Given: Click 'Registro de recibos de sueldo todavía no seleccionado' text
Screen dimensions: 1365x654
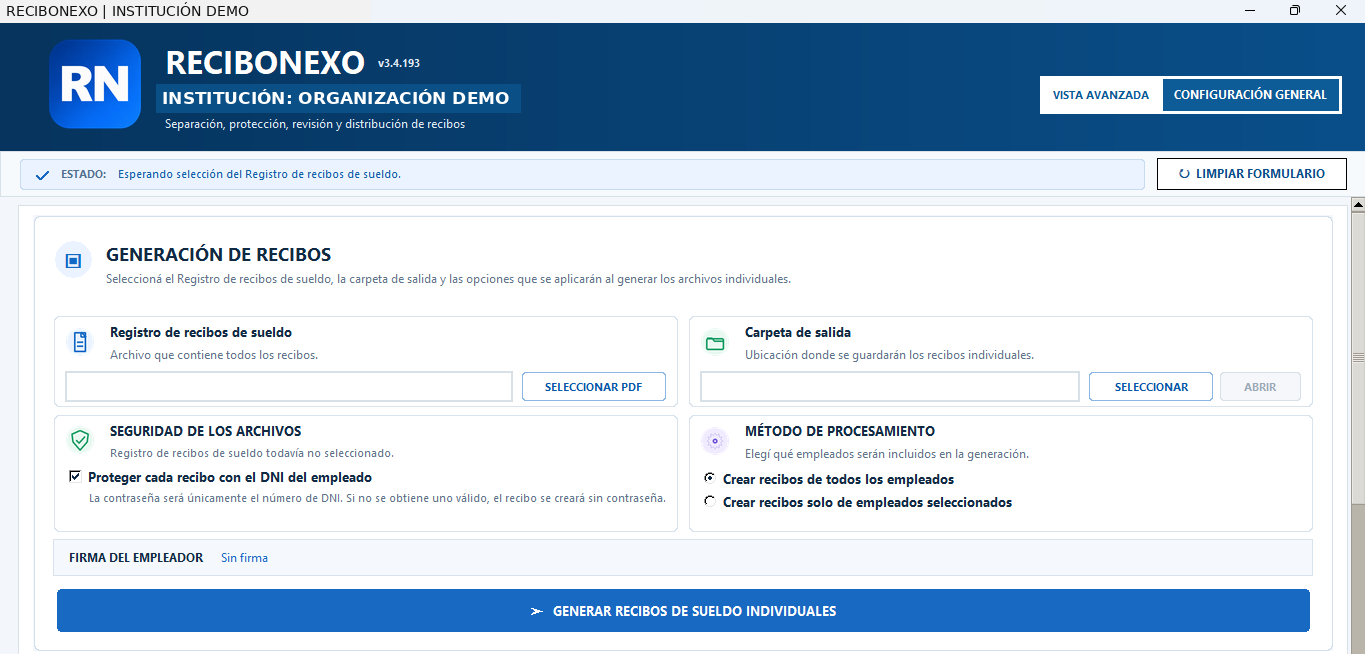Looking at the screenshot, I should [x=252, y=453].
